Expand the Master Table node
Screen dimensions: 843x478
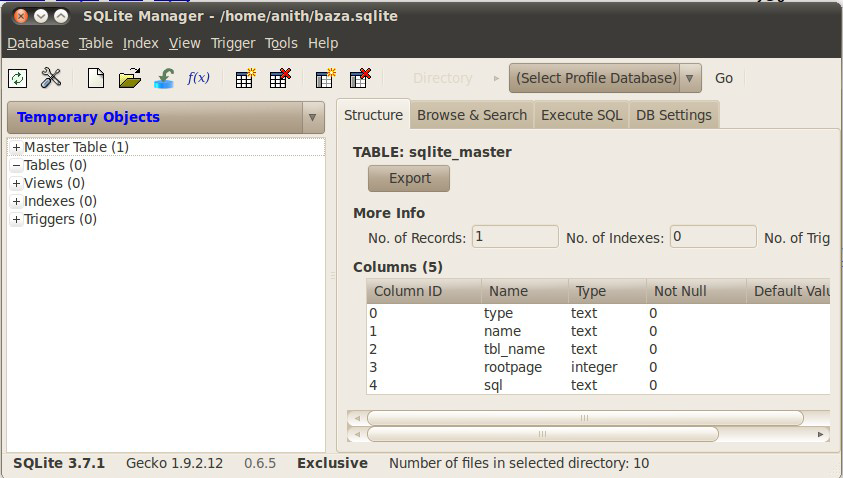[x=17, y=147]
